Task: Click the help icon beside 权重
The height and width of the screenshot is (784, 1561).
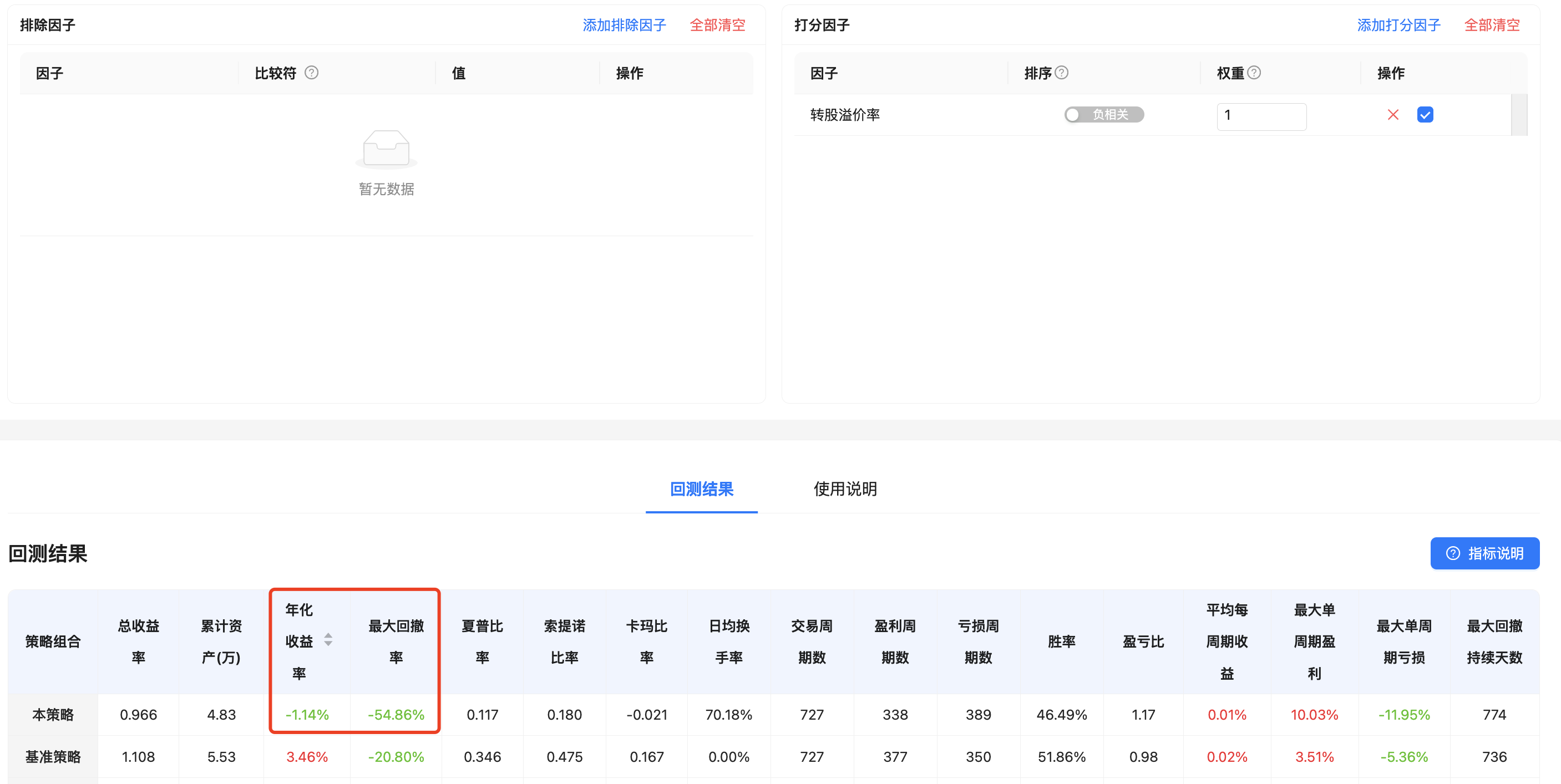Action: (x=1254, y=73)
